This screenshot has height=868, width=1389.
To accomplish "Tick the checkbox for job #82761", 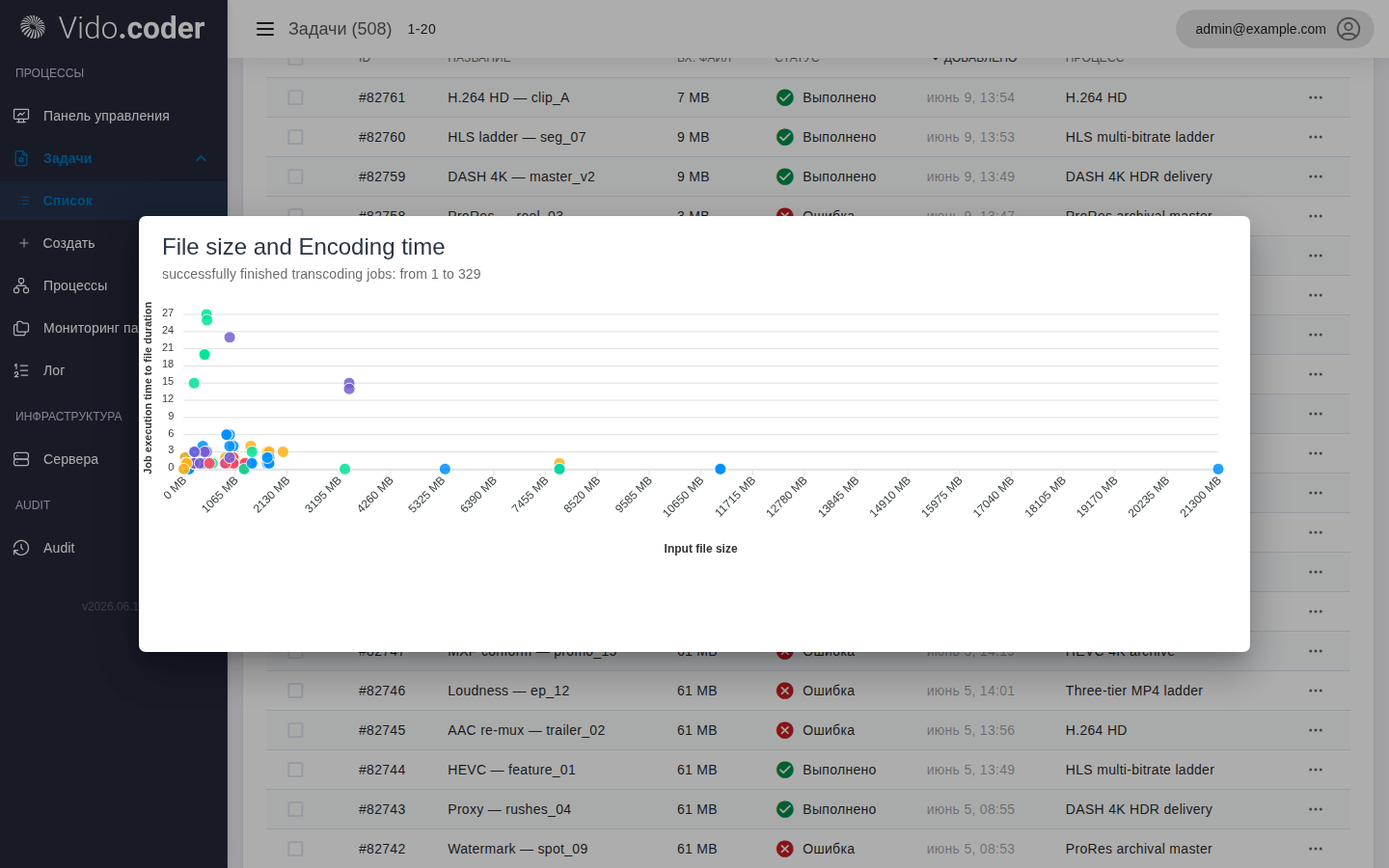I will 295,97.
